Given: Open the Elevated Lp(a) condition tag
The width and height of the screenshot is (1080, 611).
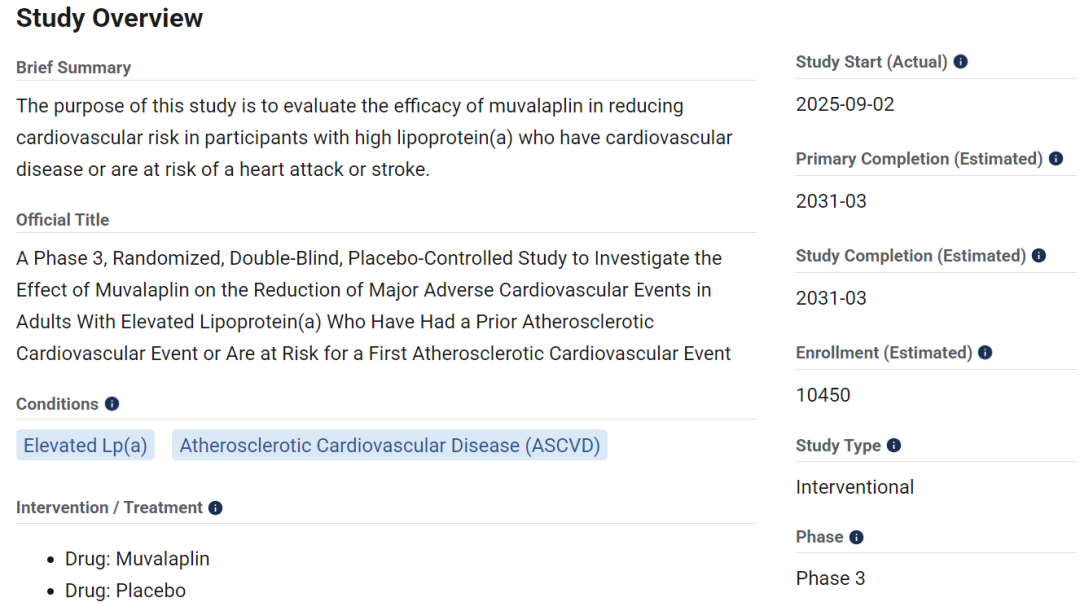Looking at the screenshot, I should [85, 446].
